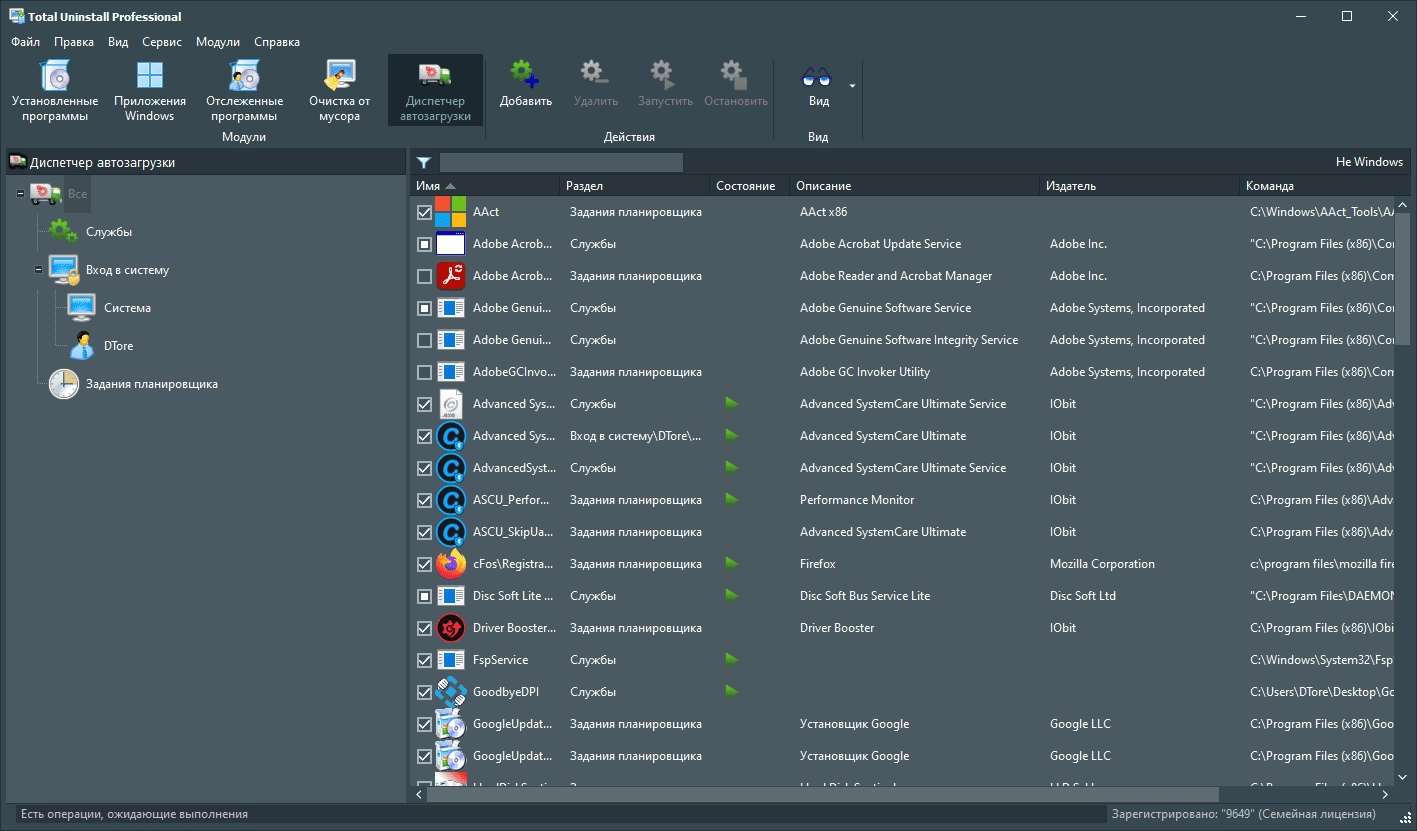Uncheck the AAct entry checkbox
Screen dimensions: 1417x831
[x=424, y=212]
